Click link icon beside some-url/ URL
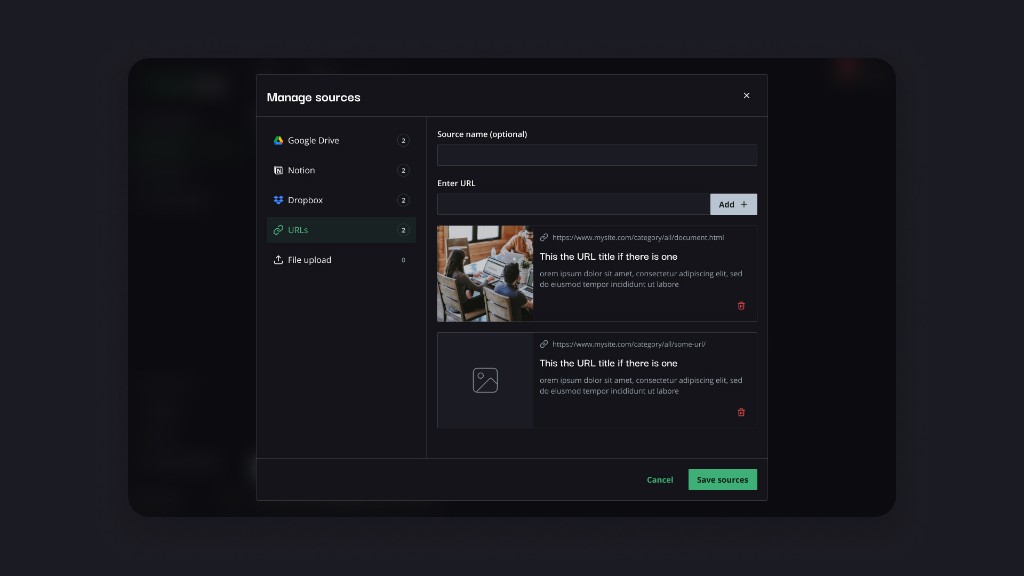 (x=544, y=344)
